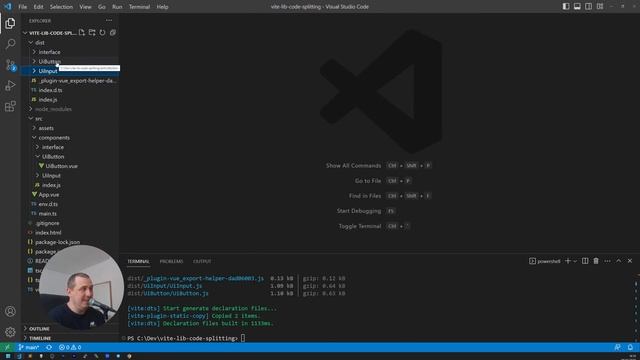This screenshot has width=640, height=360.
Task: Expand the dist UiInput folder
Action: (70, 71)
